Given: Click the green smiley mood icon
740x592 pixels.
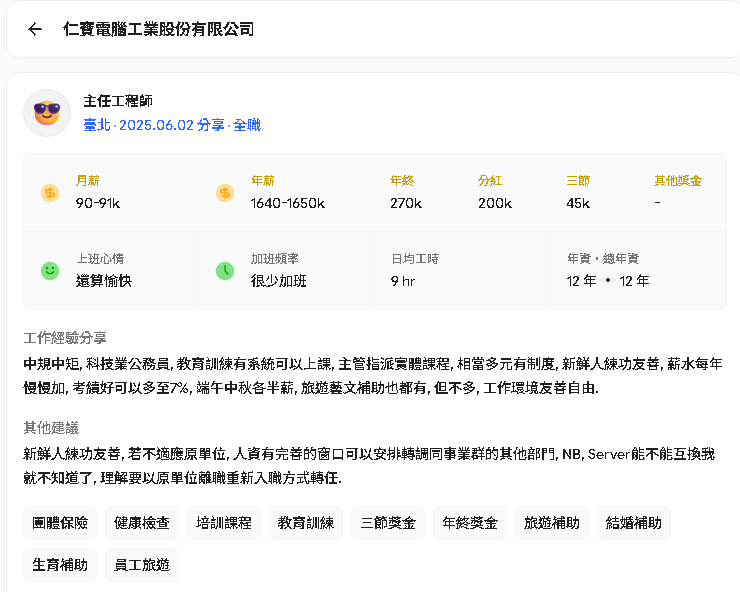Looking at the screenshot, I should click(50, 271).
